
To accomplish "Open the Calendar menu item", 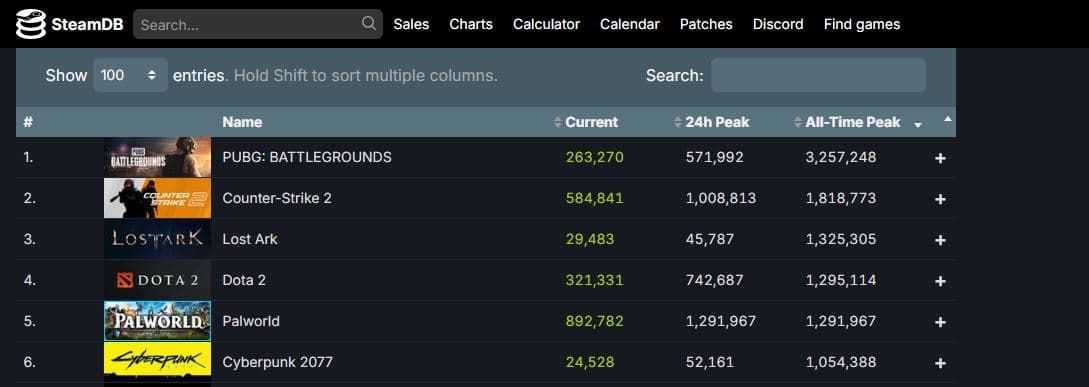I will pos(630,24).
